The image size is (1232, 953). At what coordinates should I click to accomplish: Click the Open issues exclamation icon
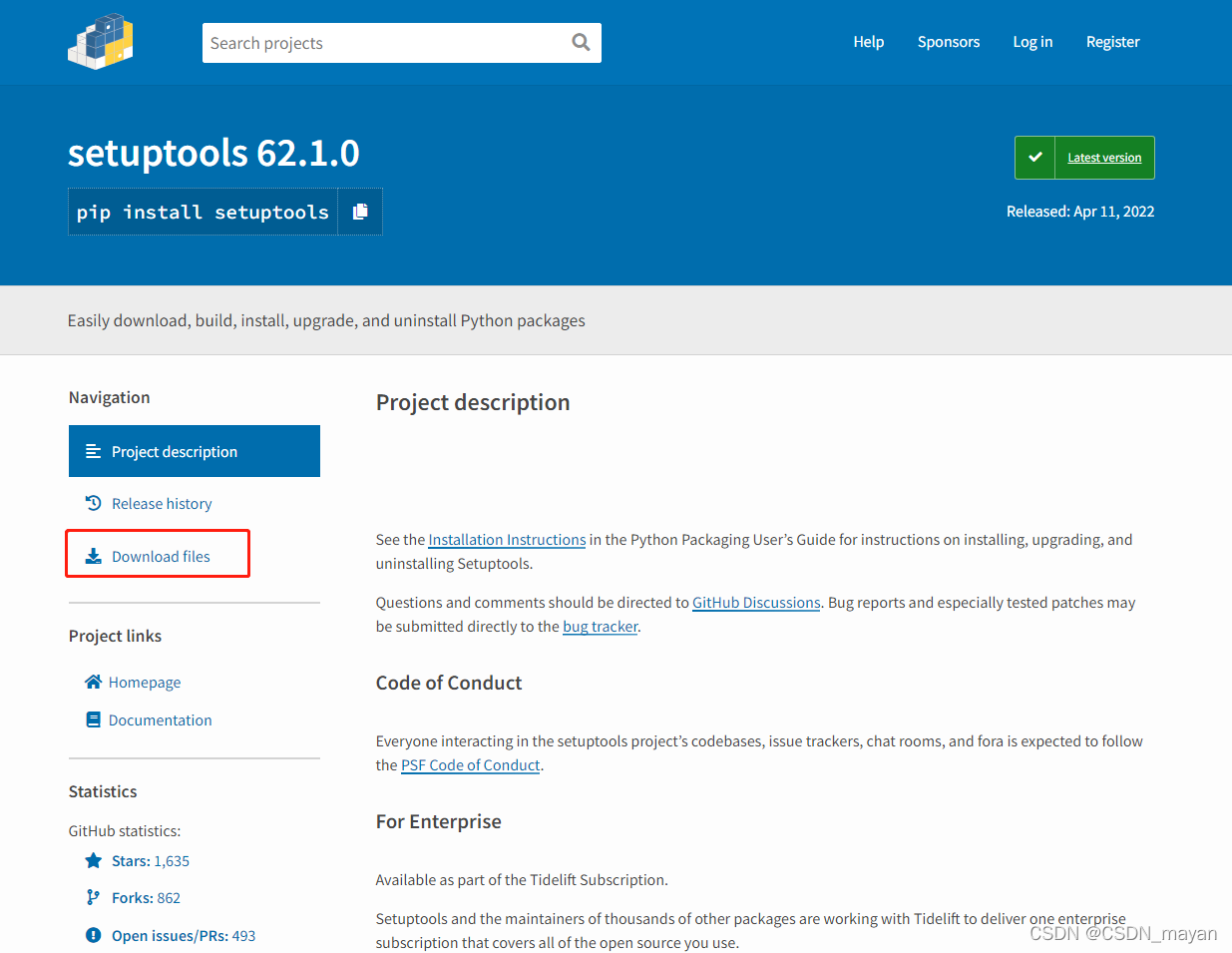[x=94, y=935]
